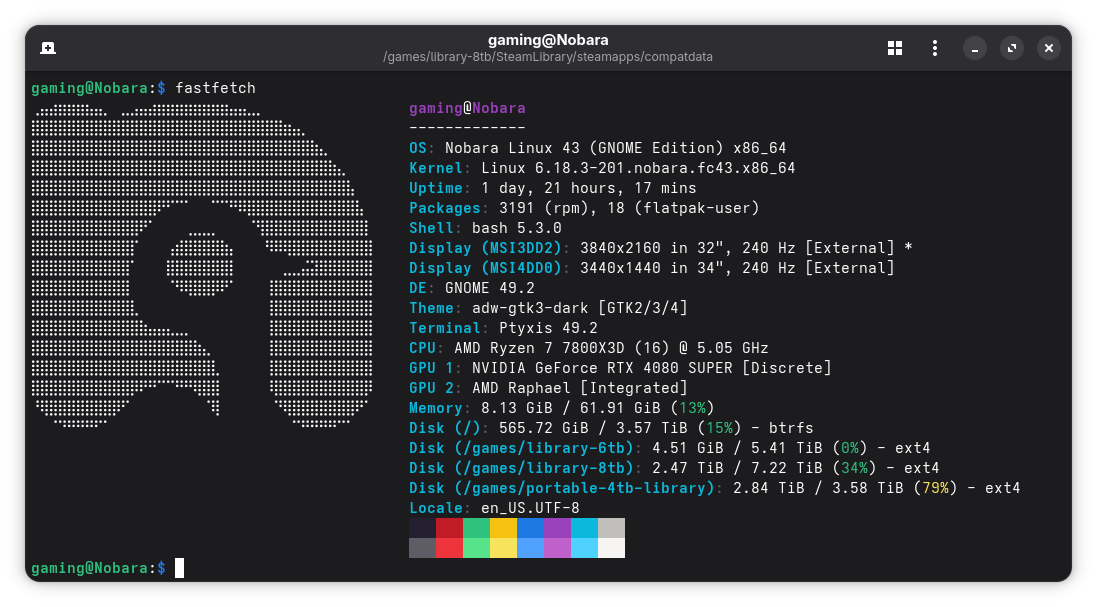Screen dimensions: 1097x607
Task: Click the Disk portable-4tb-library line
Action: click(715, 488)
